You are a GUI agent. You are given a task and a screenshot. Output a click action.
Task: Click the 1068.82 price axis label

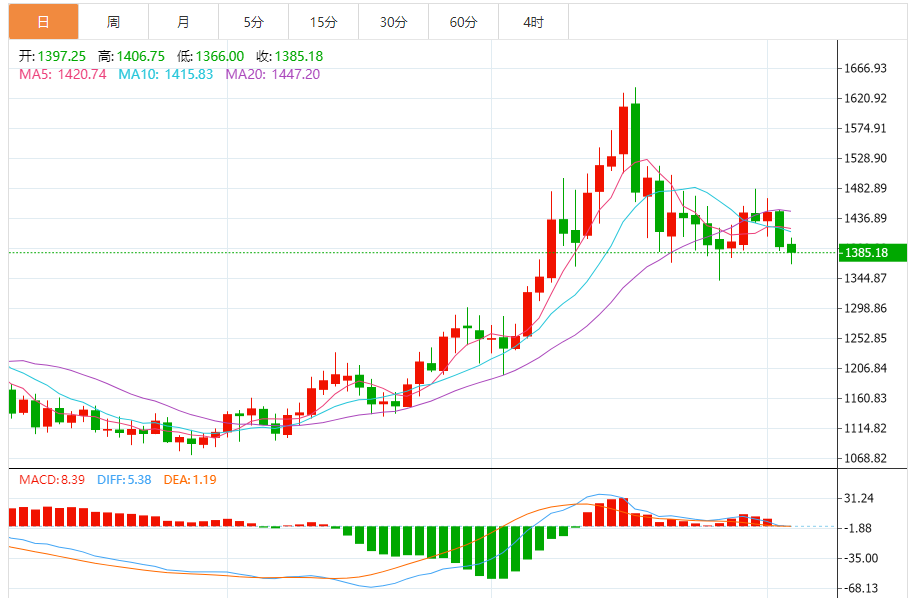[866, 458]
